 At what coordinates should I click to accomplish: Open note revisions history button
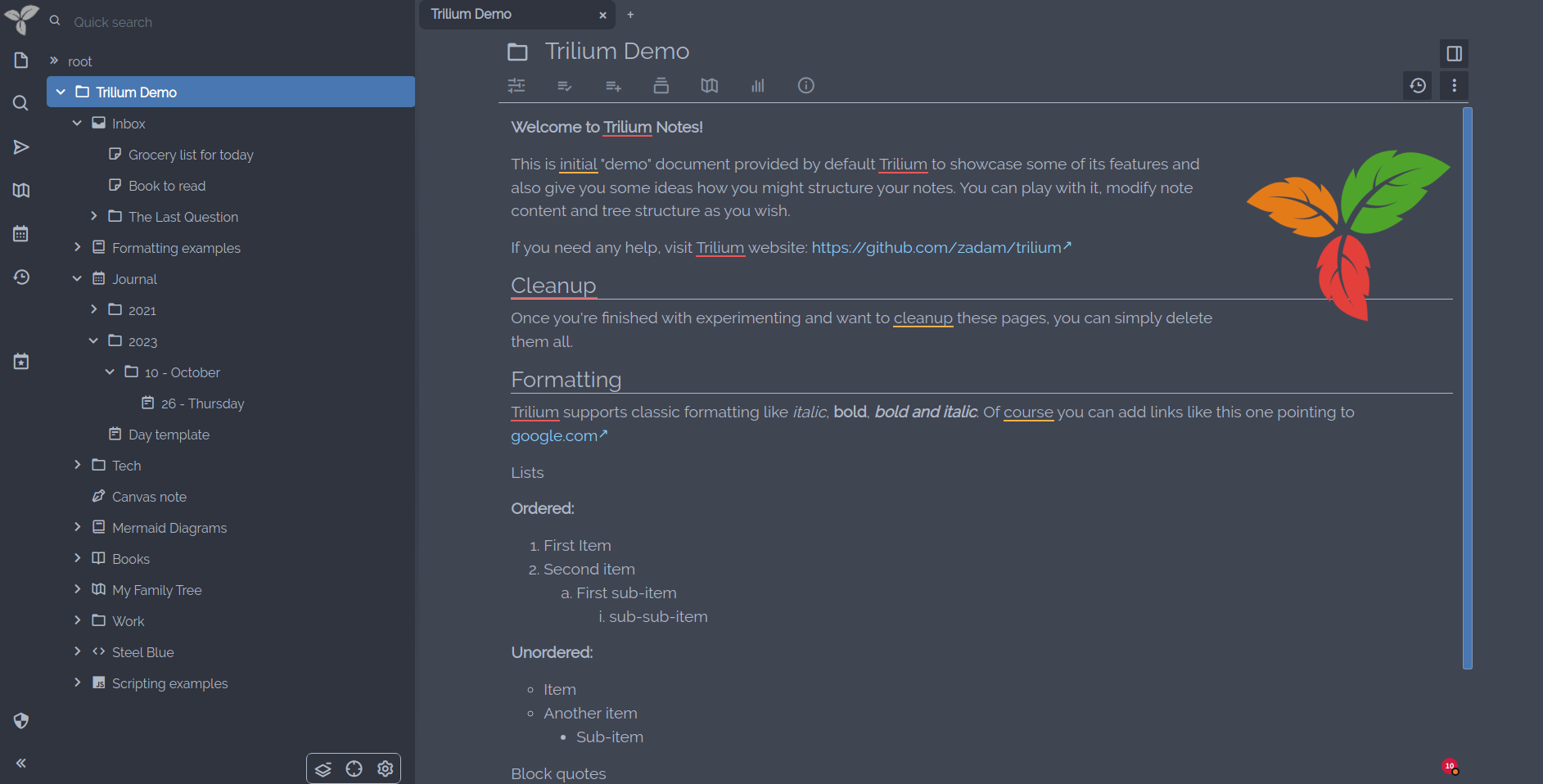1419,85
